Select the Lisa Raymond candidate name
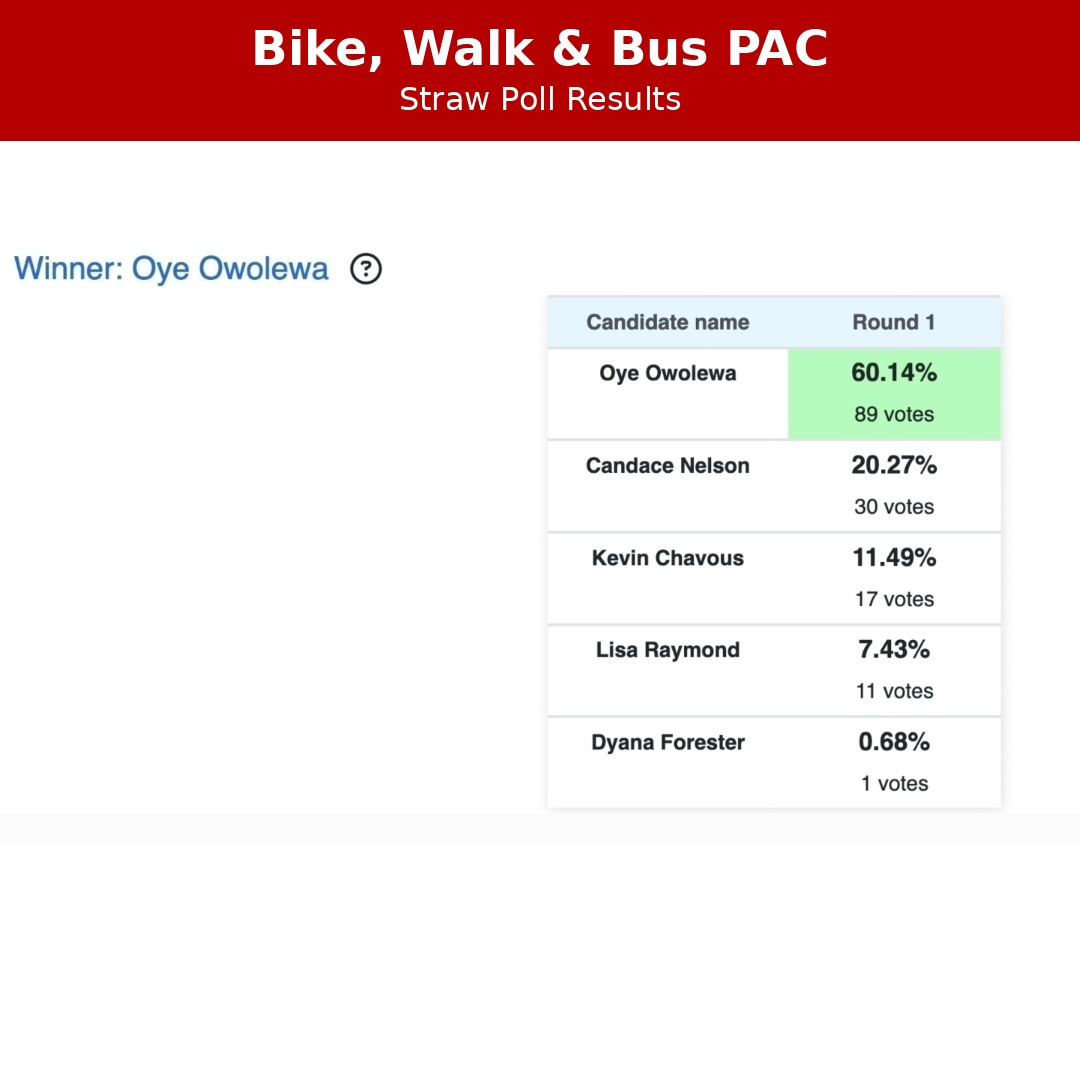The height and width of the screenshot is (1080, 1080). pyautogui.click(x=667, y=650)
